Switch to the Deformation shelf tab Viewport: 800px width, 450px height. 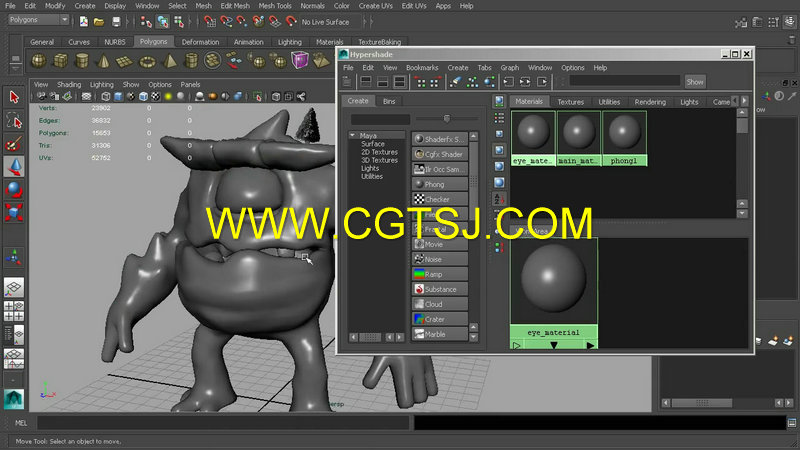(200, 42)
